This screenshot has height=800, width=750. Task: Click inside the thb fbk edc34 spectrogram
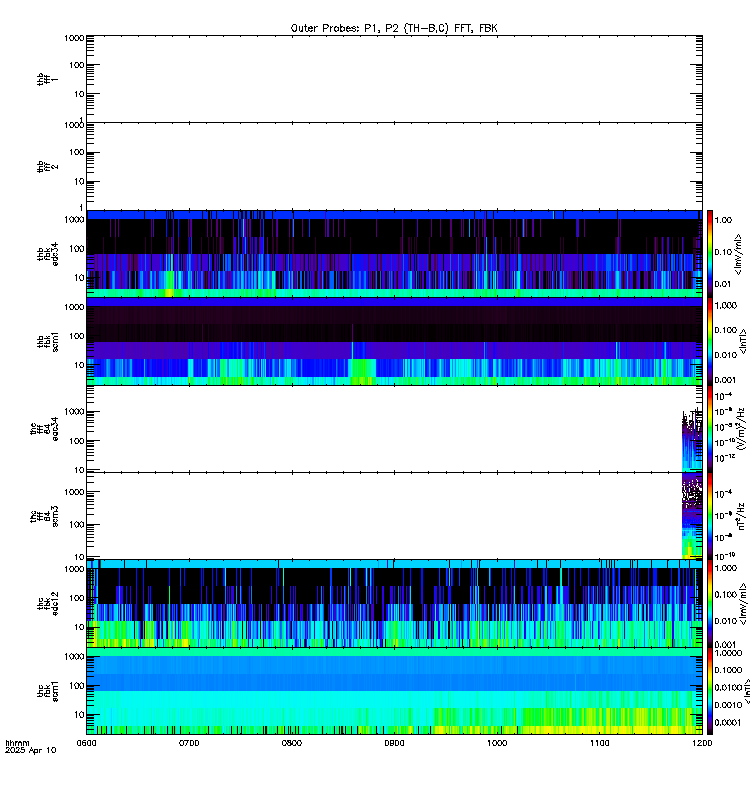(394, 254)
